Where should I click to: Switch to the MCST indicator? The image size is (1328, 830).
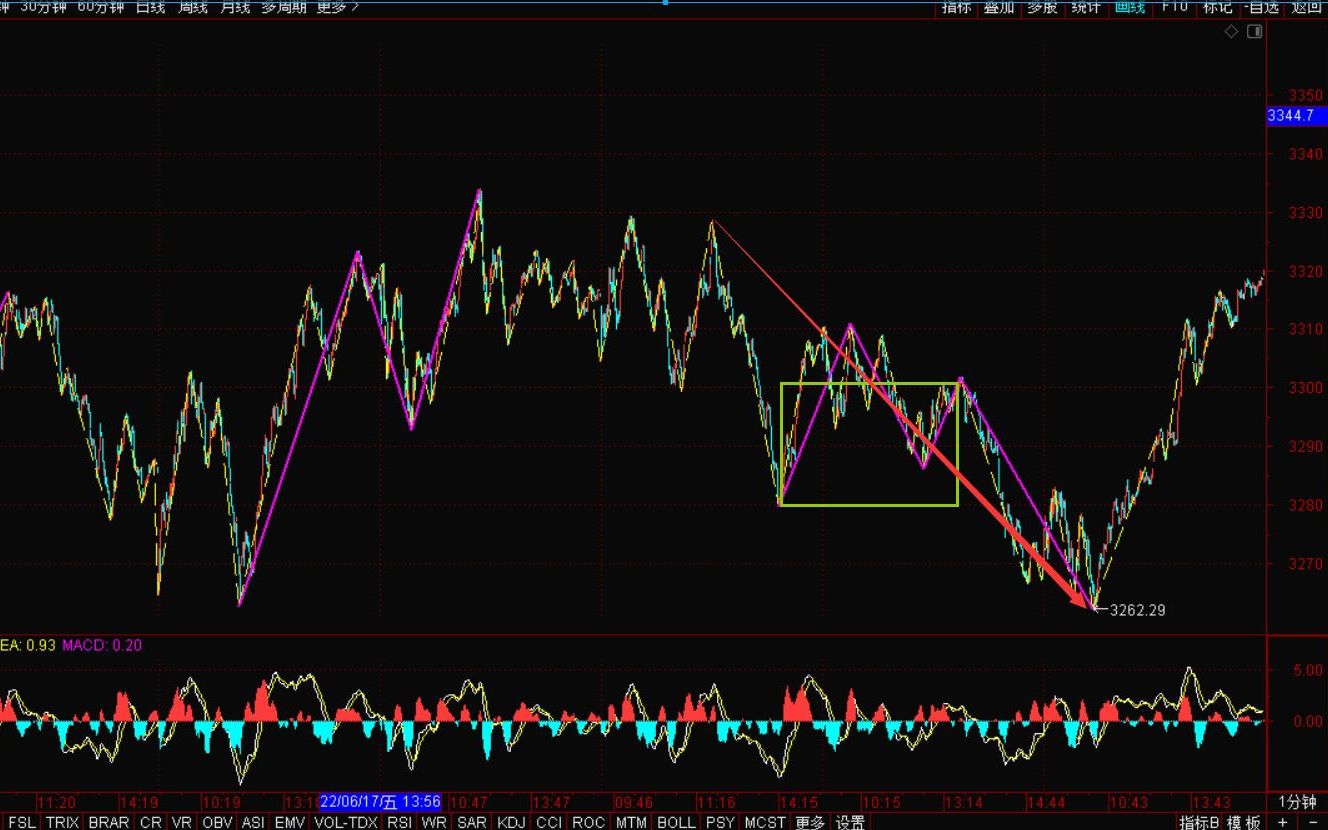765,822
